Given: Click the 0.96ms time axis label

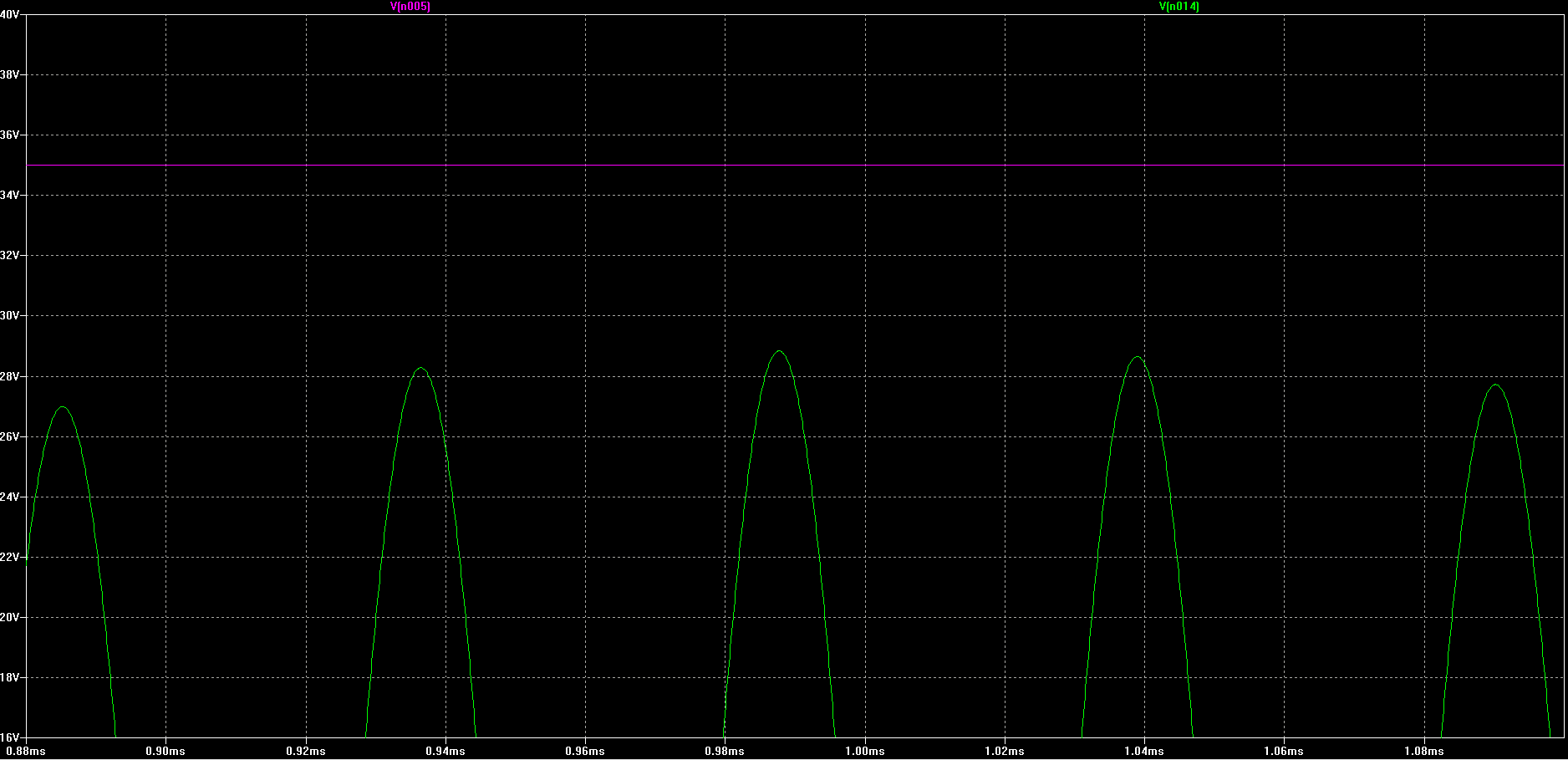Looking at the screenshot, I should [x=585, y=752].
